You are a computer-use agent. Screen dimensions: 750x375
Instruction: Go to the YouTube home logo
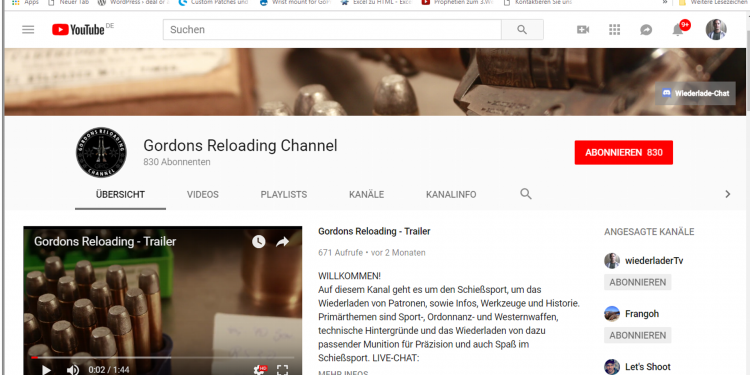coord(79,30)
